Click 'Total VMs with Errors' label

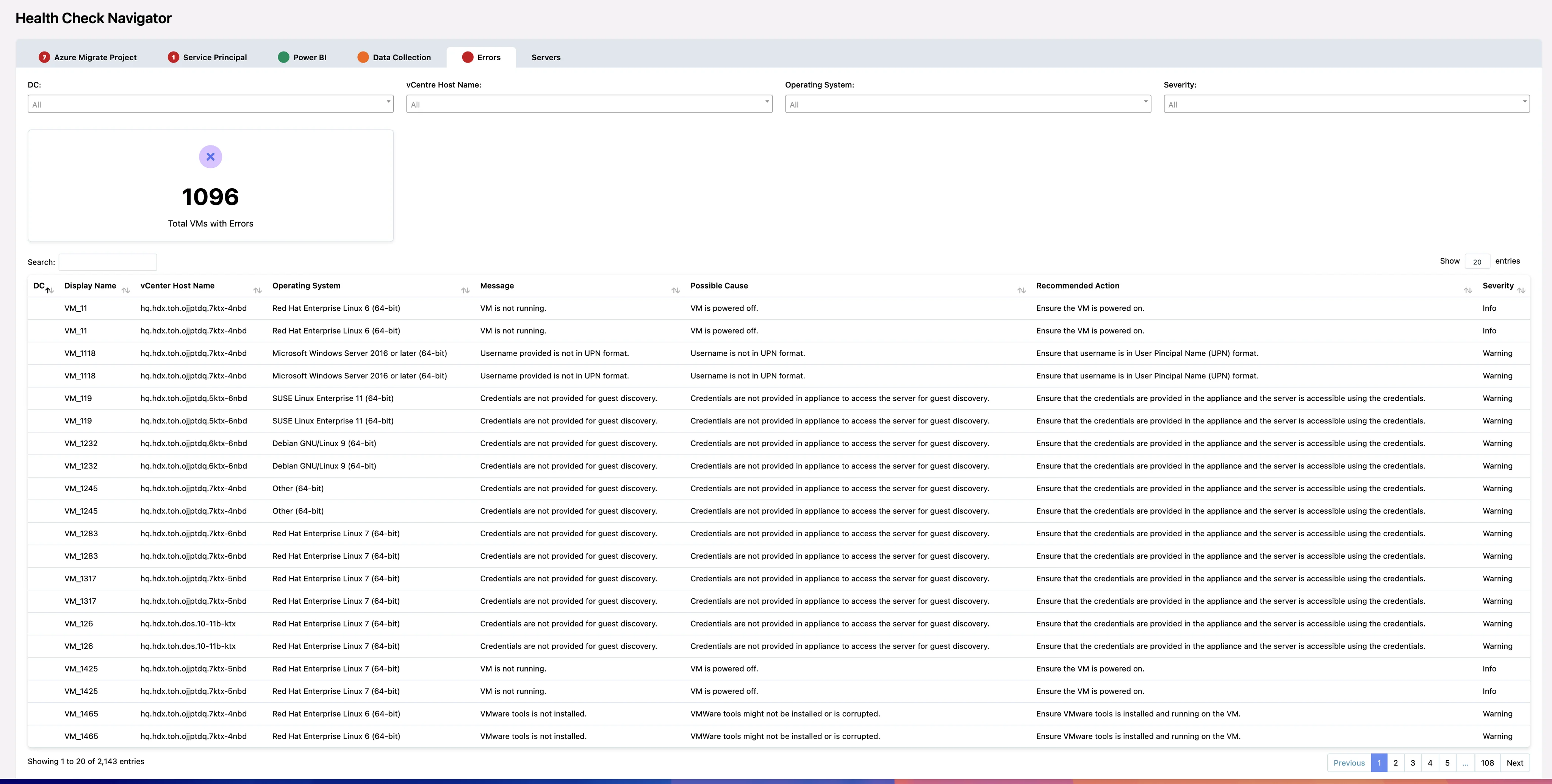pos(210,223)
